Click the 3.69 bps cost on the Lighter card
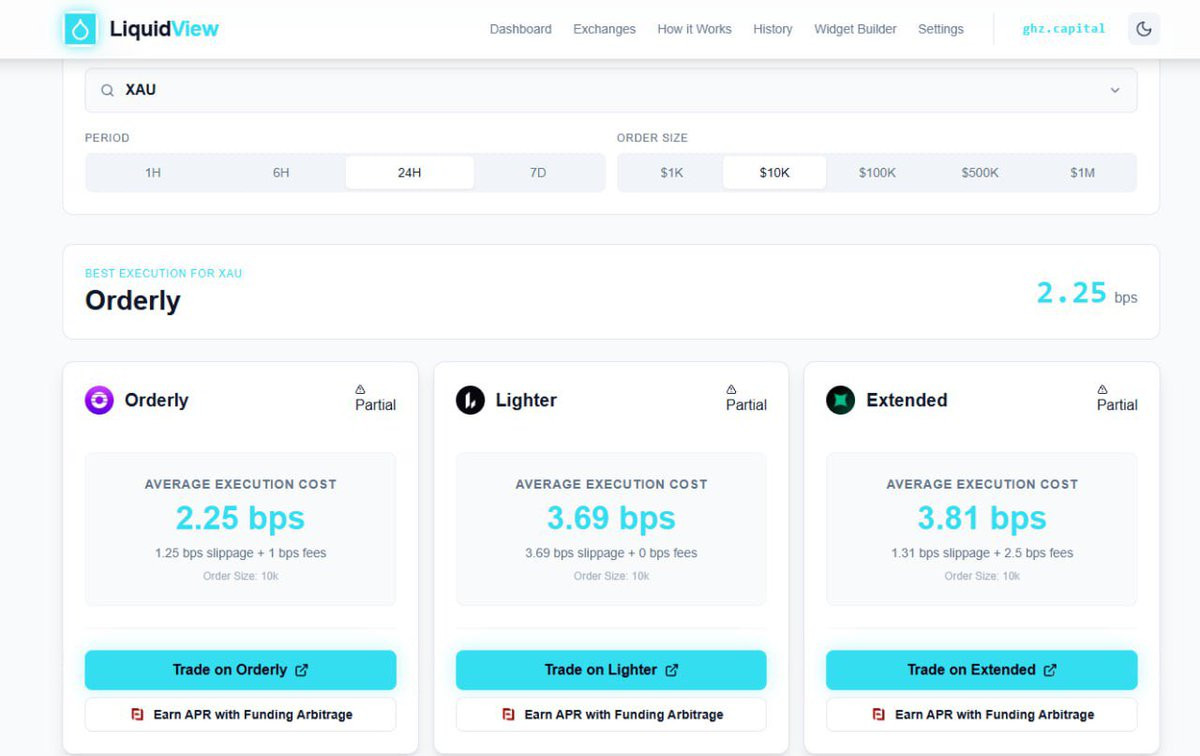Viewport: 1200px width, 756px height. coord(611,518)
